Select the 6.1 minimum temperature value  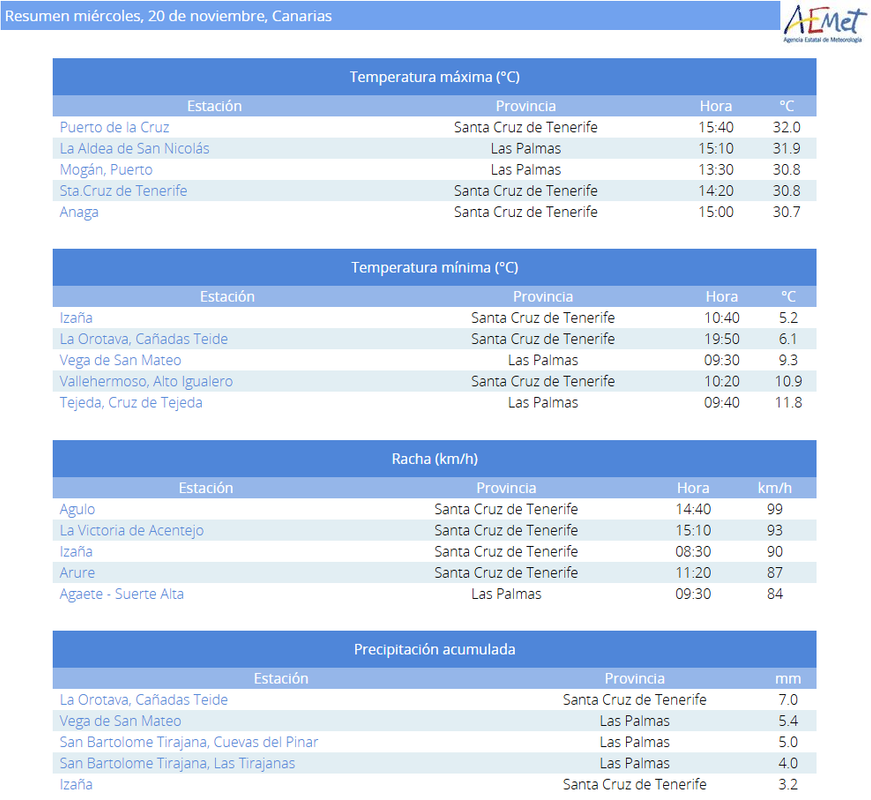tap(788, 339)
